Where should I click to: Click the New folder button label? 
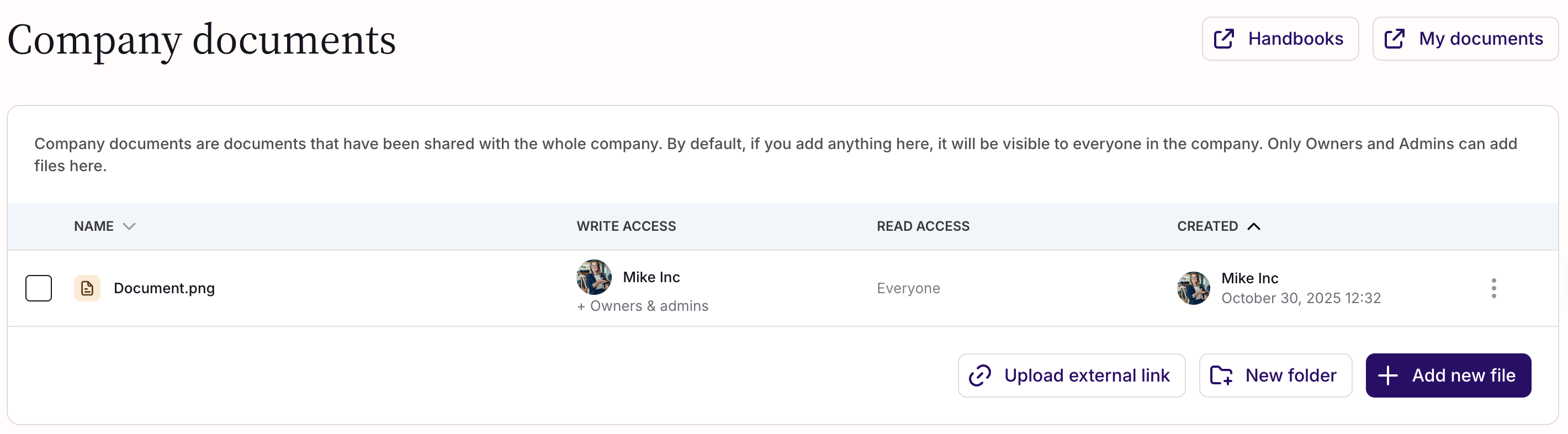(x=1290, y=375)
